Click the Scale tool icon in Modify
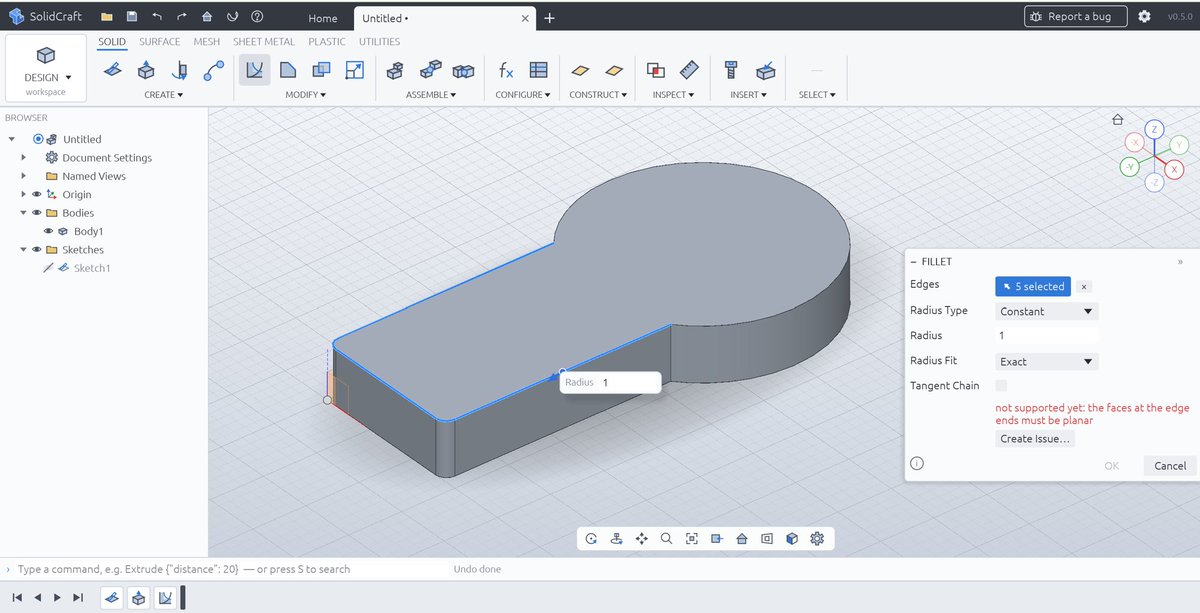Screen dimensions: 1200x613 (x=354, y=70)
